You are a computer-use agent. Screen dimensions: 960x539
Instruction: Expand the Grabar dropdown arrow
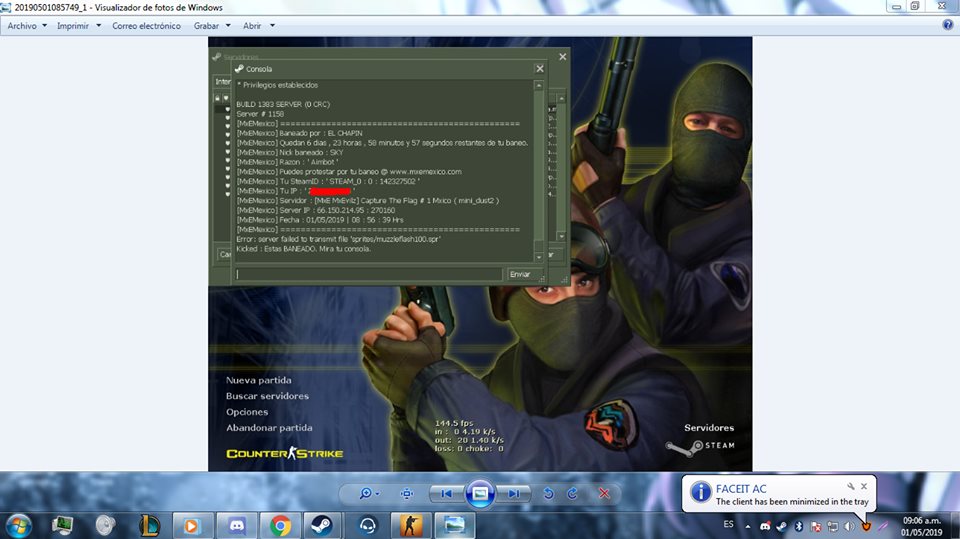tap(228, 26)
